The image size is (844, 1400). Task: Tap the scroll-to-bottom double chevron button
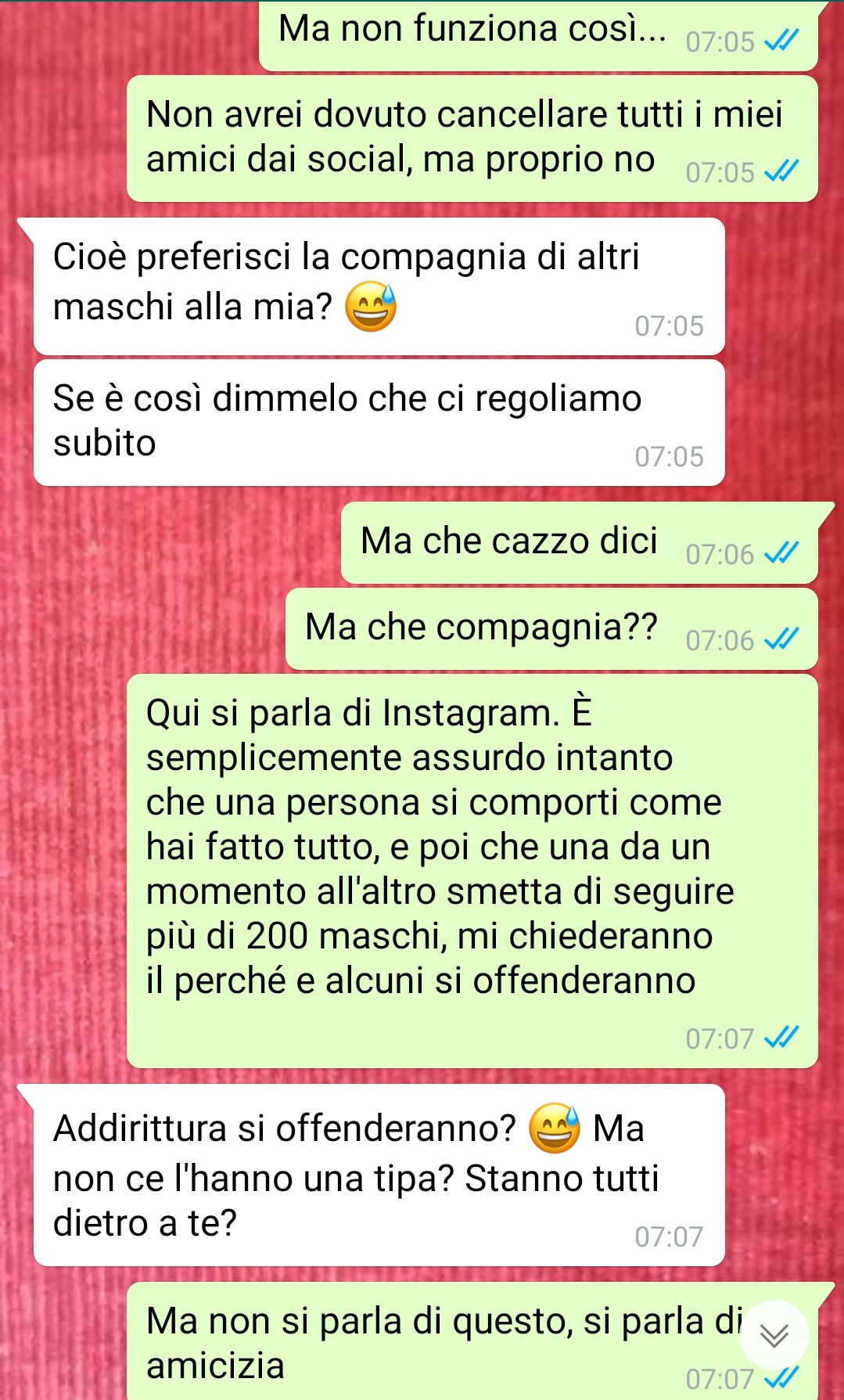tap(774, 1335)
